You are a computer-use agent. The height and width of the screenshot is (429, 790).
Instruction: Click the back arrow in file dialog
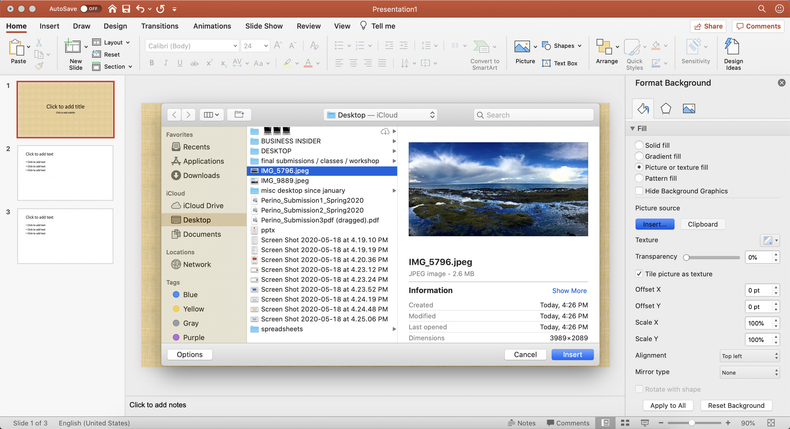click(x=174, y=115)
